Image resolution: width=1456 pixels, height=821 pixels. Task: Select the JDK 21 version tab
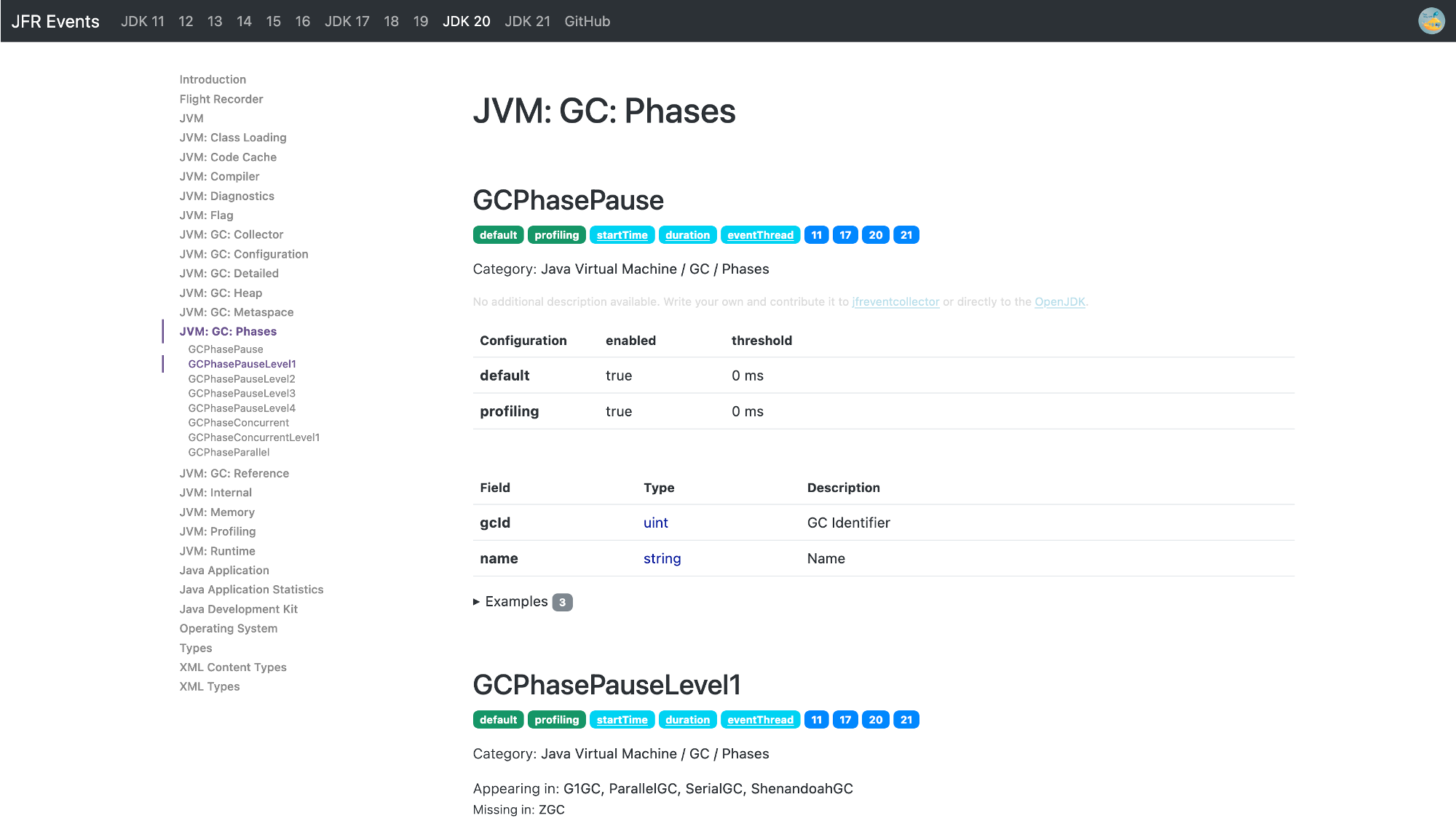point(527,21)
